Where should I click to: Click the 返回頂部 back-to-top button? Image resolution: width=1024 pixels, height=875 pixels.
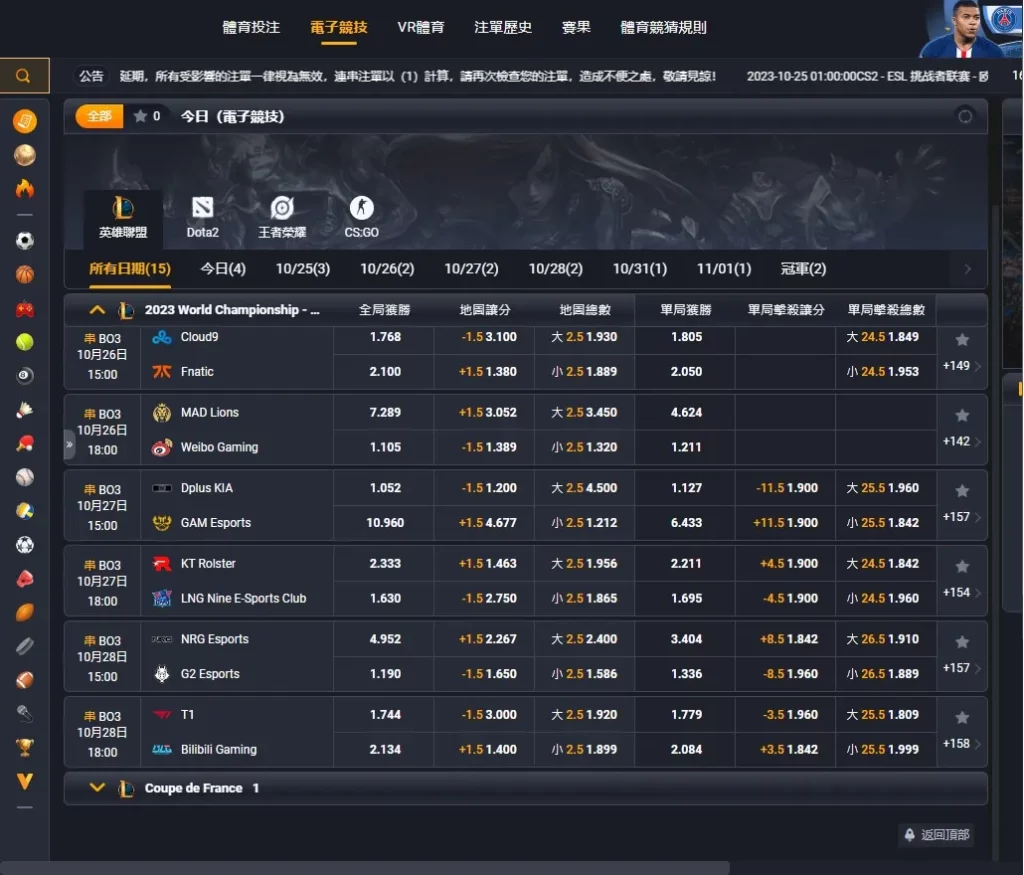(936, 835)
